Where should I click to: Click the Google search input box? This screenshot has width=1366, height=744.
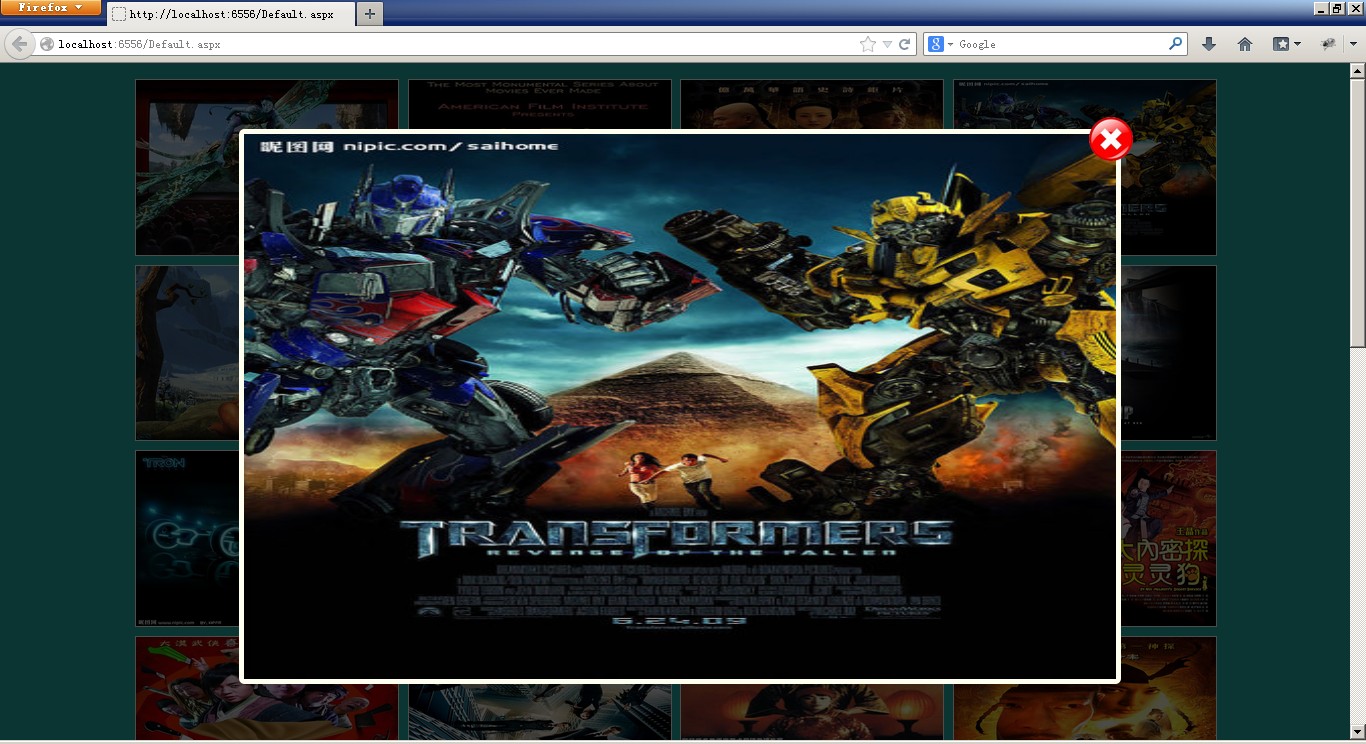[x=1061, y=44]
